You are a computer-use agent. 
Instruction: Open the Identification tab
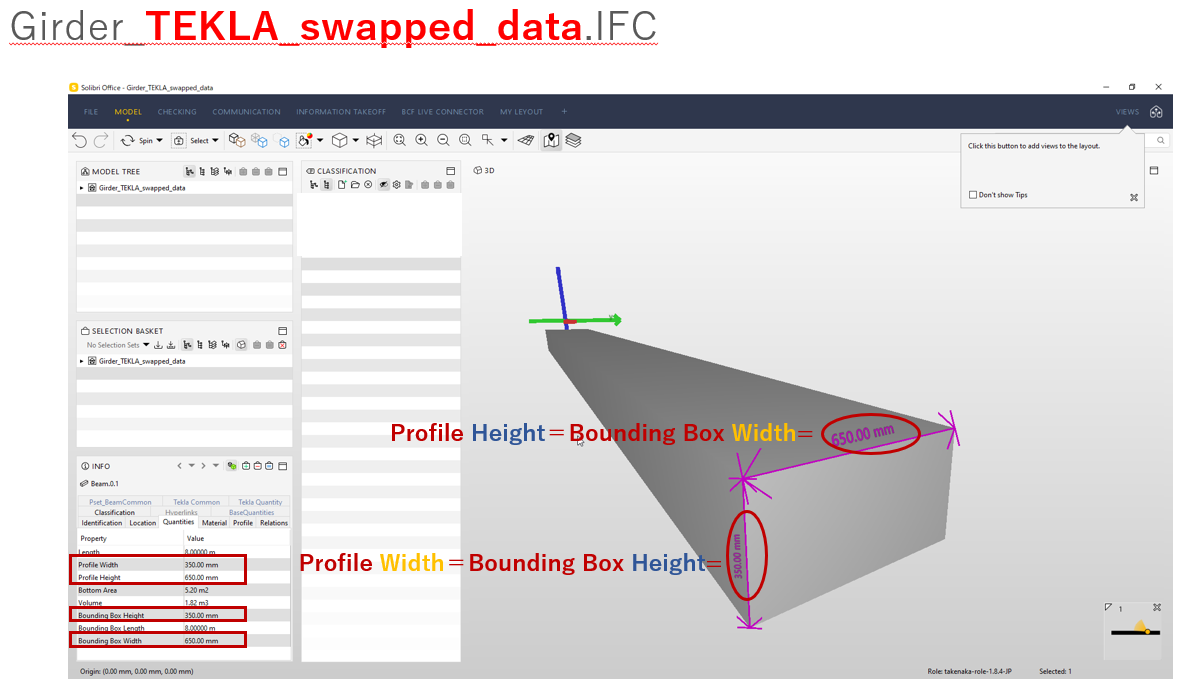click(101, 522)
